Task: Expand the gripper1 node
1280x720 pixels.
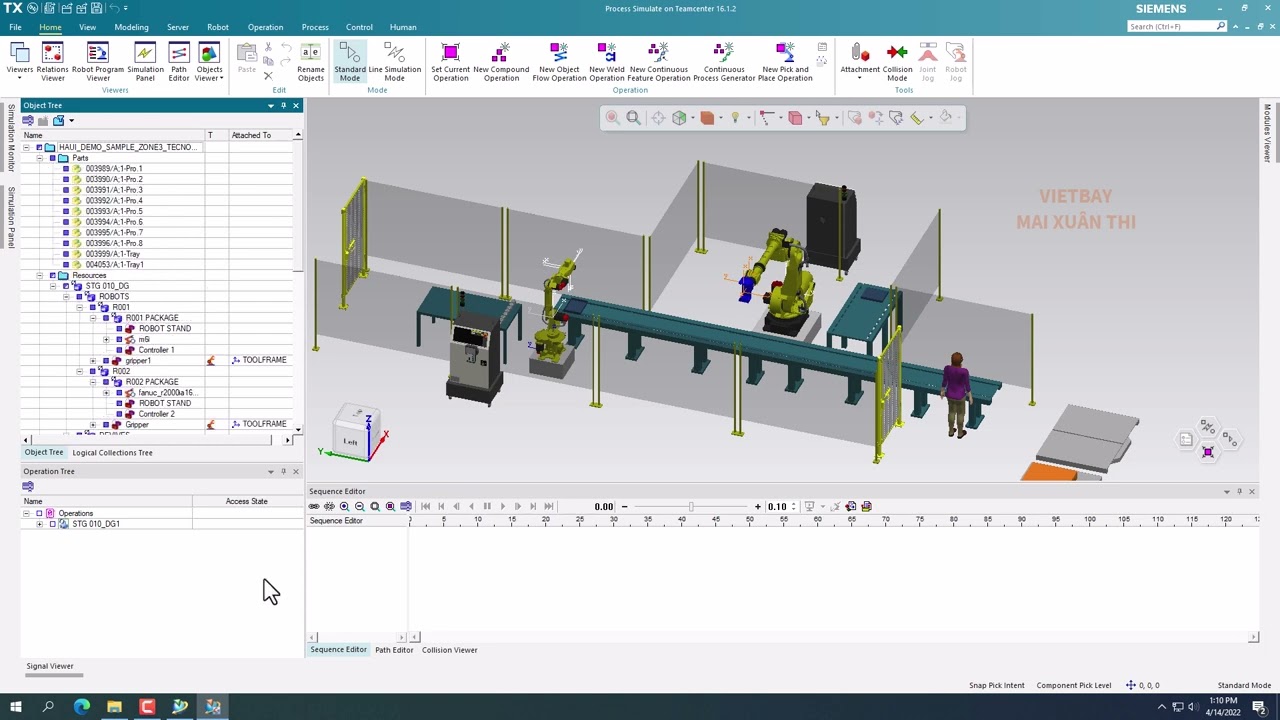Action: [93, 361]
